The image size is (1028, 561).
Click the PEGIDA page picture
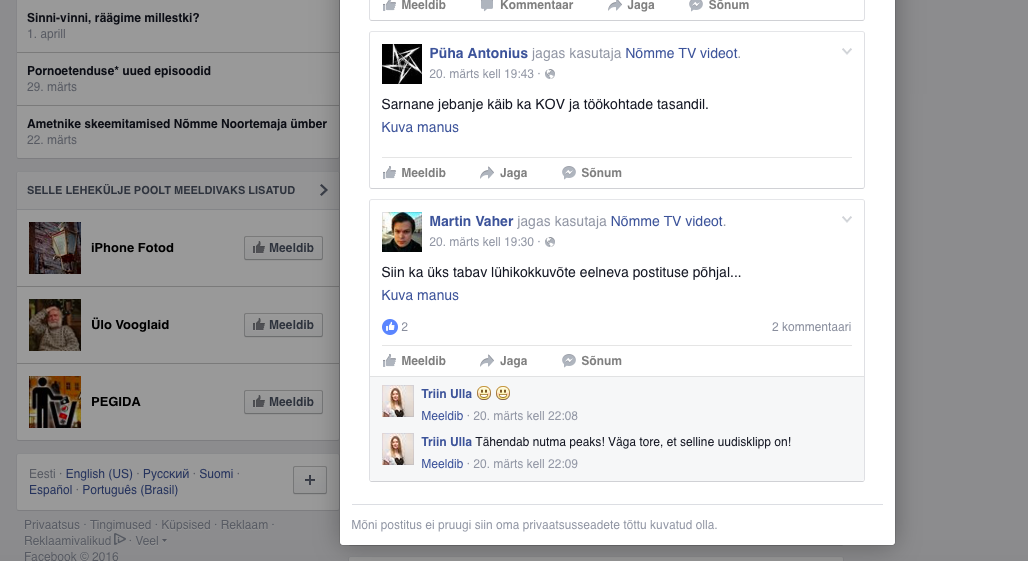point(55,402)
